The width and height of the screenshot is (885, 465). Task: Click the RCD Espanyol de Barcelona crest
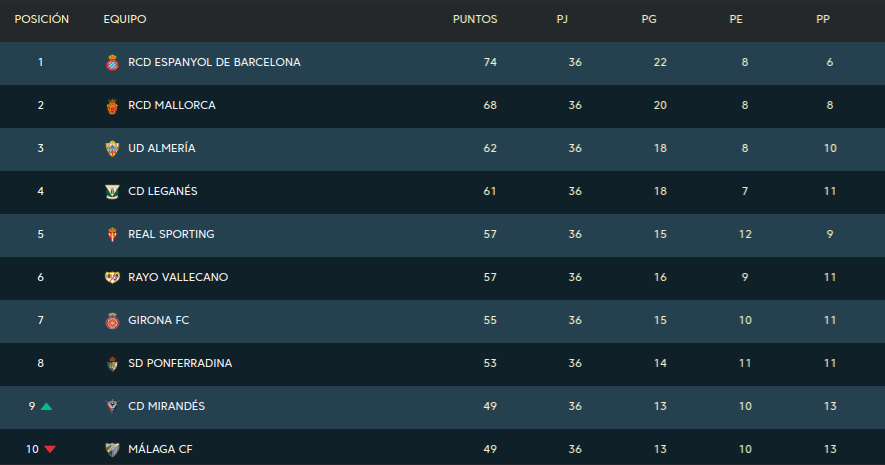tap(112, 63)
